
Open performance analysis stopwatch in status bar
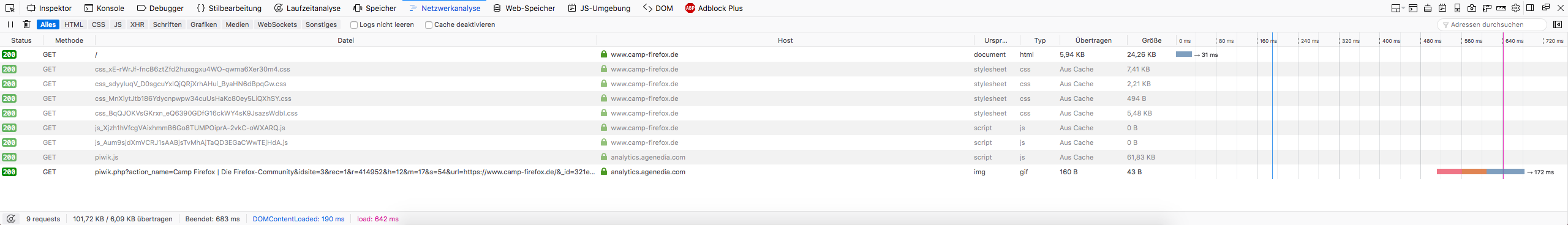10,219
